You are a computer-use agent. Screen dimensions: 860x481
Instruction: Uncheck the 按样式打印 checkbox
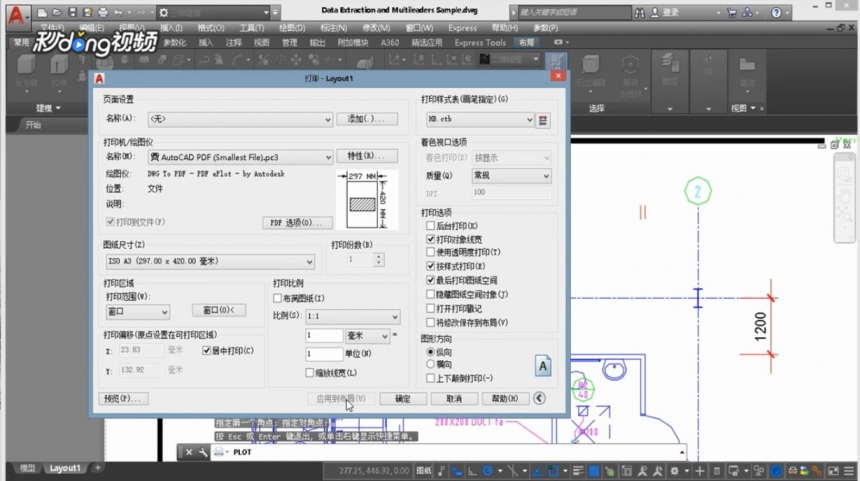(x=431, y=266)
